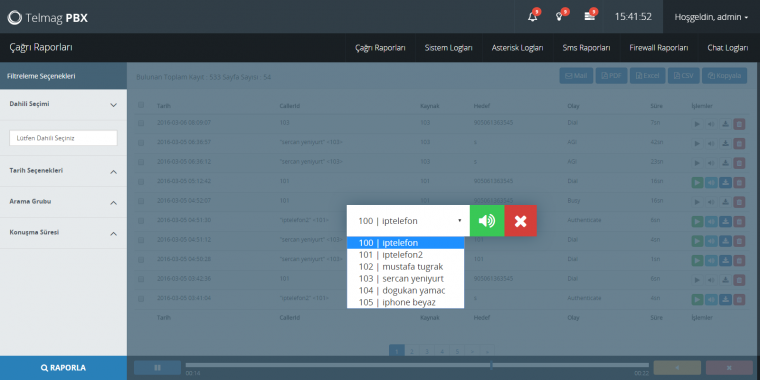Click the Lütfen Dahili Seçiniz field
Image resolution: width=760 pixels, height=380 pixels.
(x=63, y=138)
